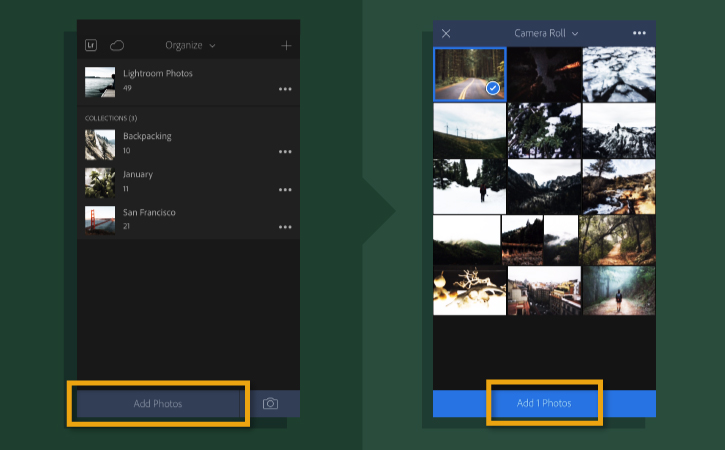Image resolution: width=725 pixels, height=450 pixels.
Task: Expand the Organize dropdown
Action: (190, 45)
